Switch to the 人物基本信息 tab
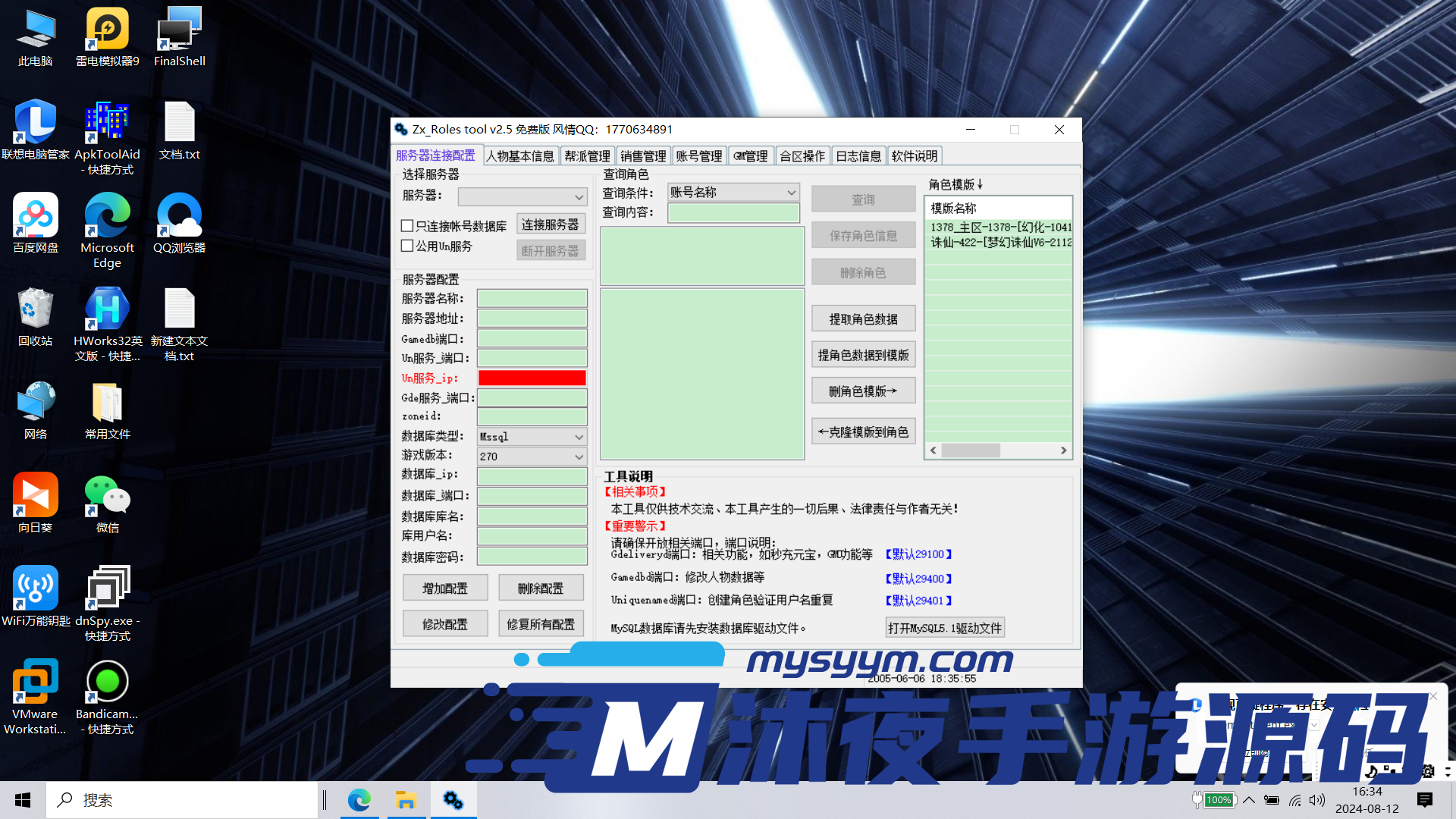Screen dimensions: 1456x819 coord(520,156)
